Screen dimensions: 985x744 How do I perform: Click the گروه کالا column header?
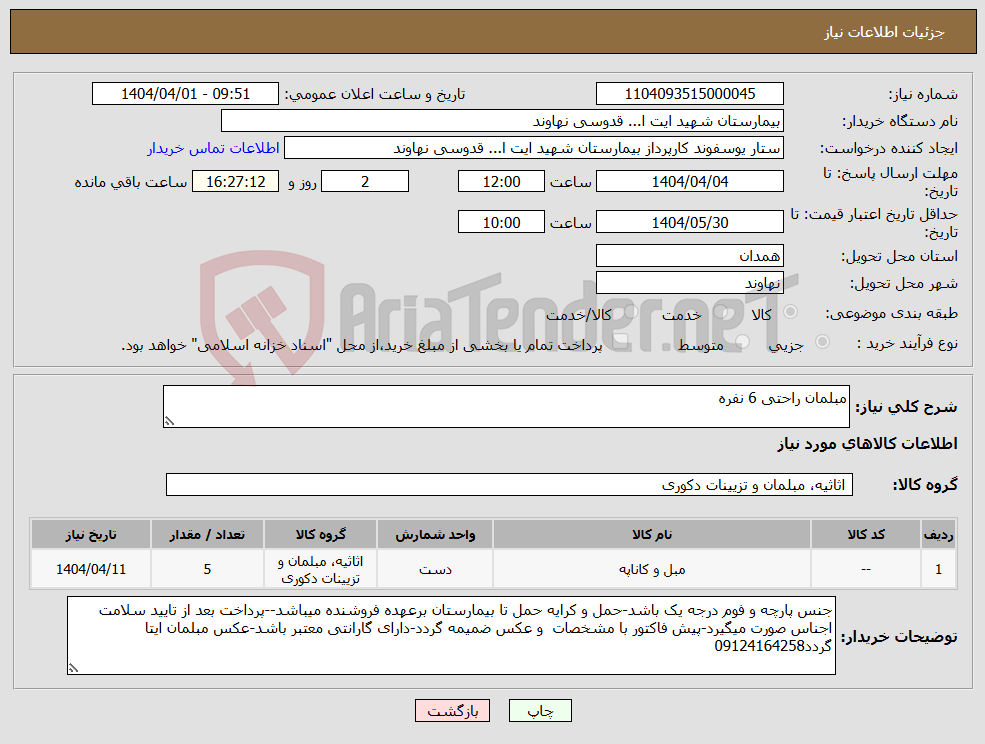[320, 534]
